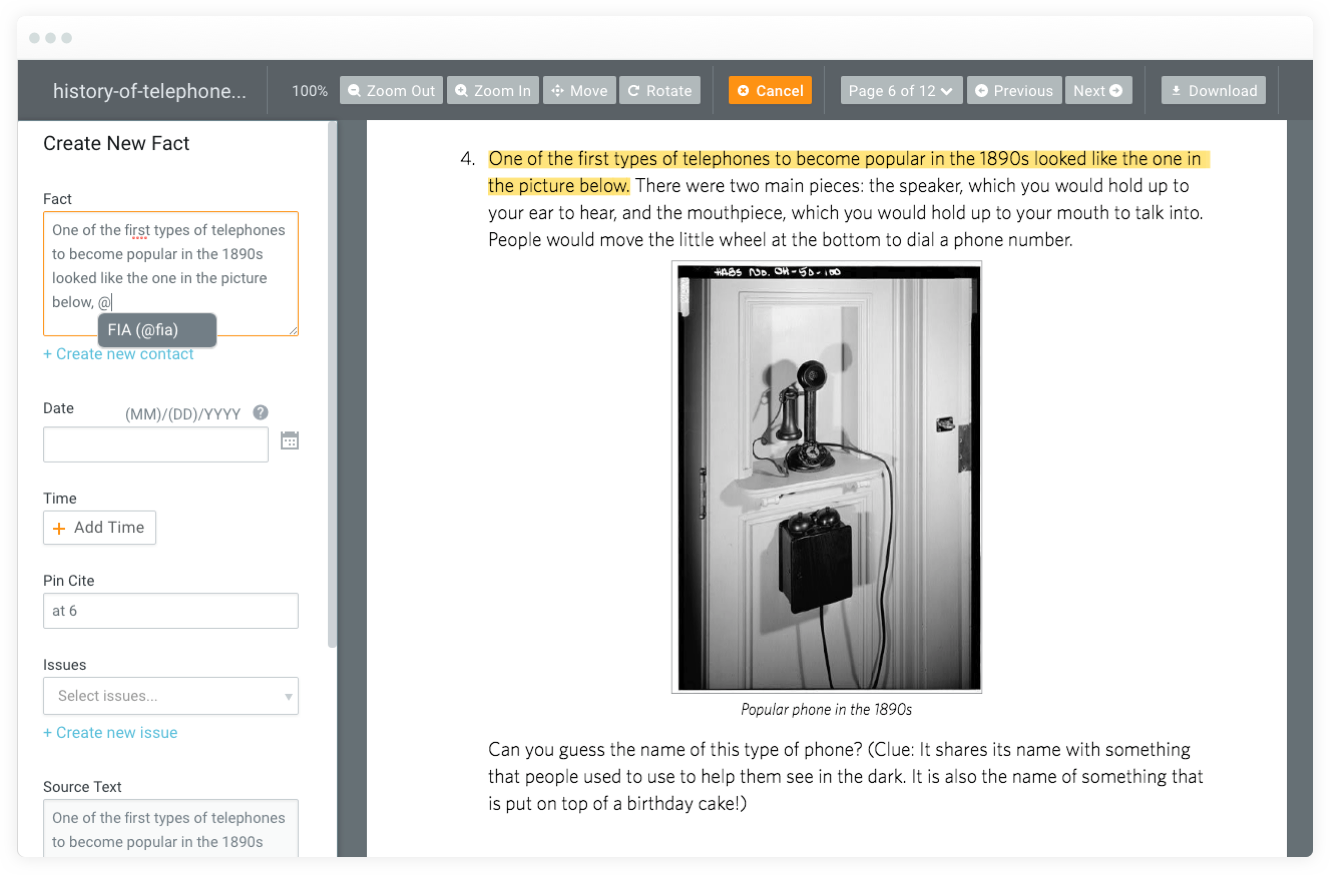Choose the FIA (@fia) contact suggestion
The height and width of the screenshot is (875, 1330).
coord(156,330)
